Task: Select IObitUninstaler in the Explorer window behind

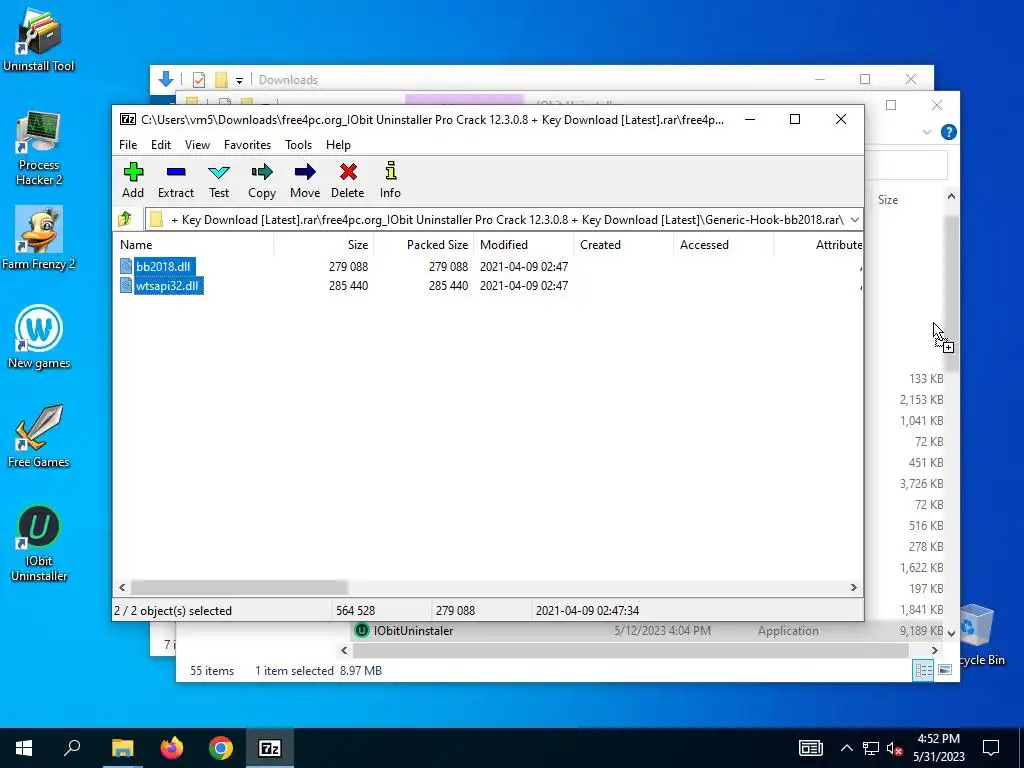Action: click(413, 631)
